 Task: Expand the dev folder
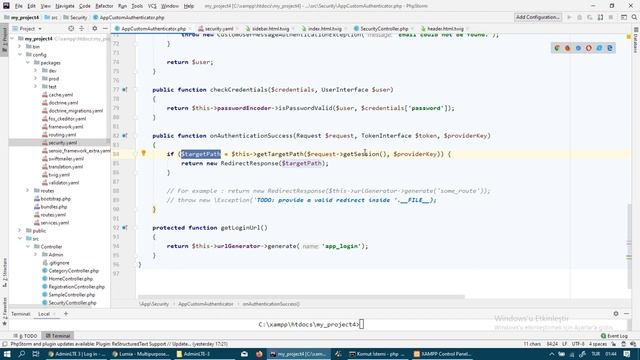coord(36,71)
